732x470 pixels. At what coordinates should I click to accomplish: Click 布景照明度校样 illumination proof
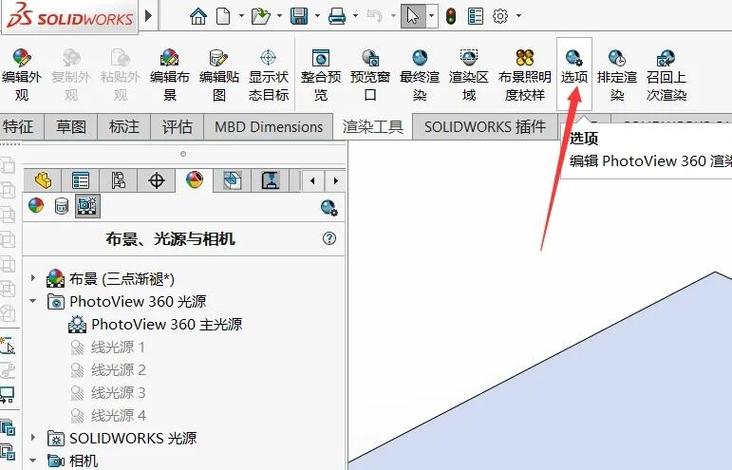pyautogui.click(x=525, y=75)
